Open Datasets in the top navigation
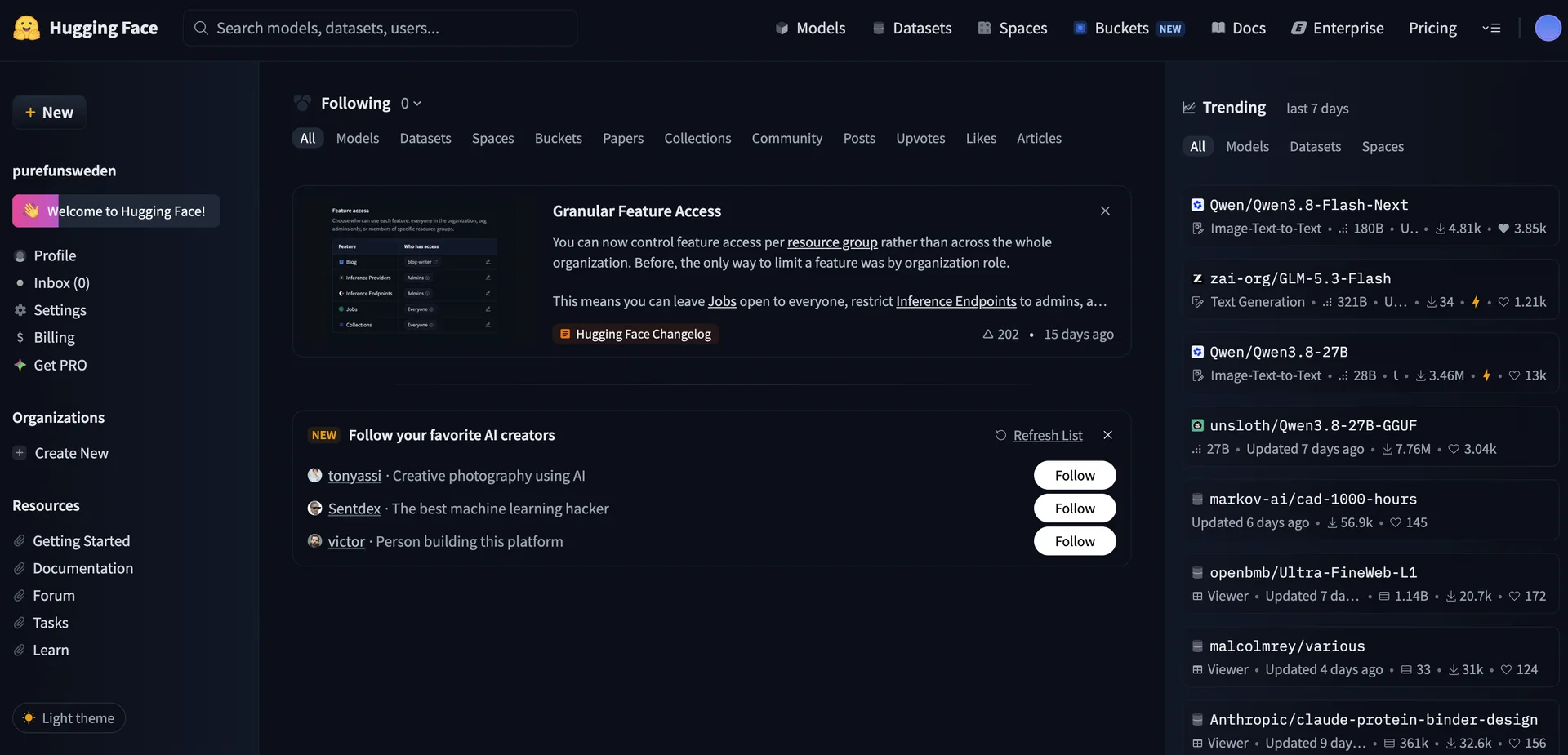This screenshot has width=1568, height=755. [912, 28]
